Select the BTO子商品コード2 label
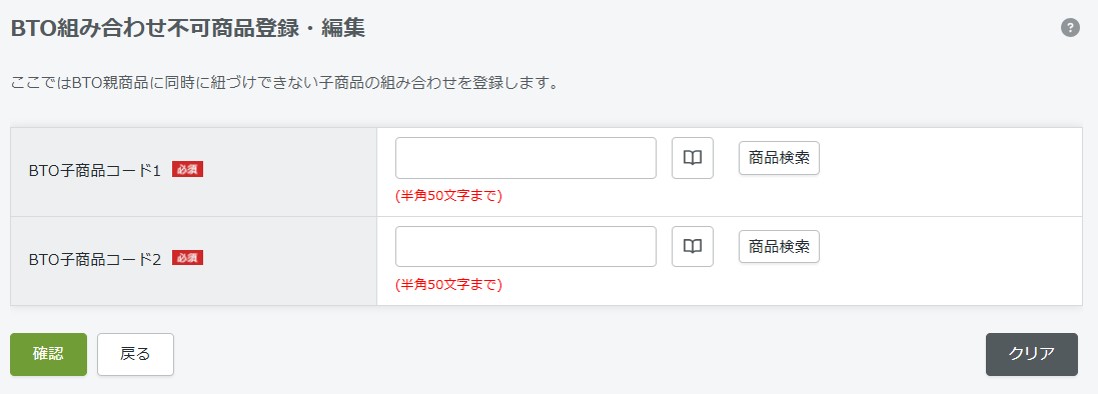The width and height of the screenshot is (1098, 394). click(x=95, y=259)
